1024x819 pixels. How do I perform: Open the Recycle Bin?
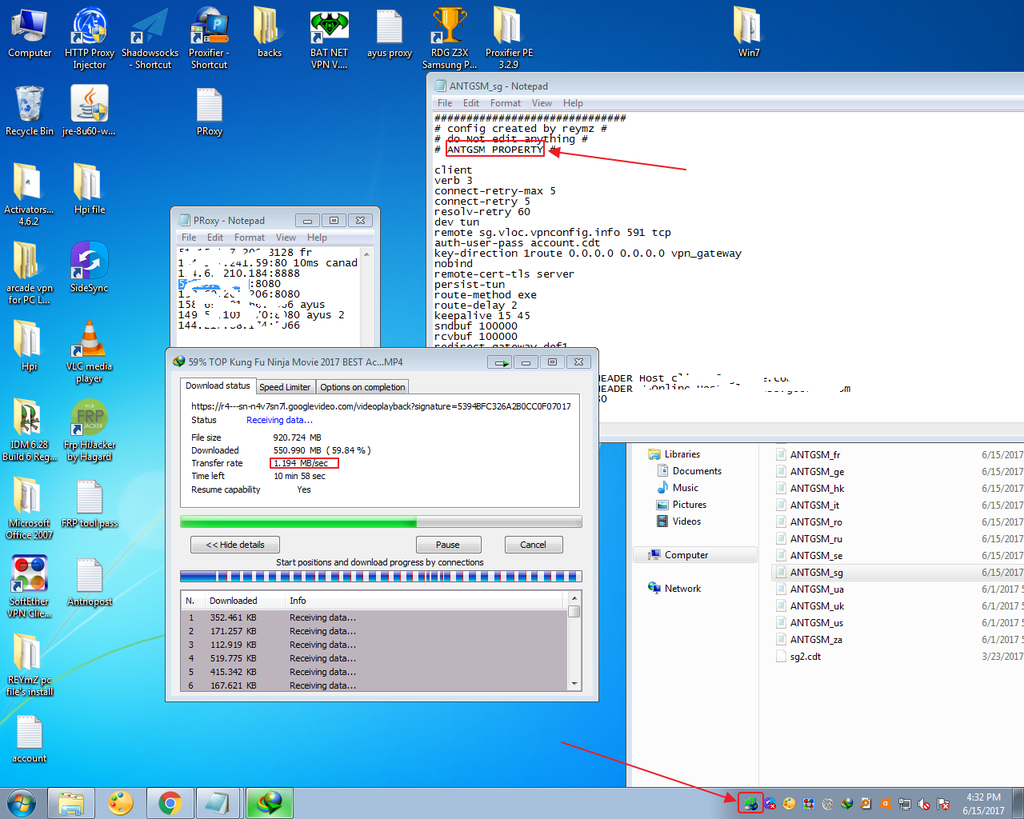(x=29, y=104)
